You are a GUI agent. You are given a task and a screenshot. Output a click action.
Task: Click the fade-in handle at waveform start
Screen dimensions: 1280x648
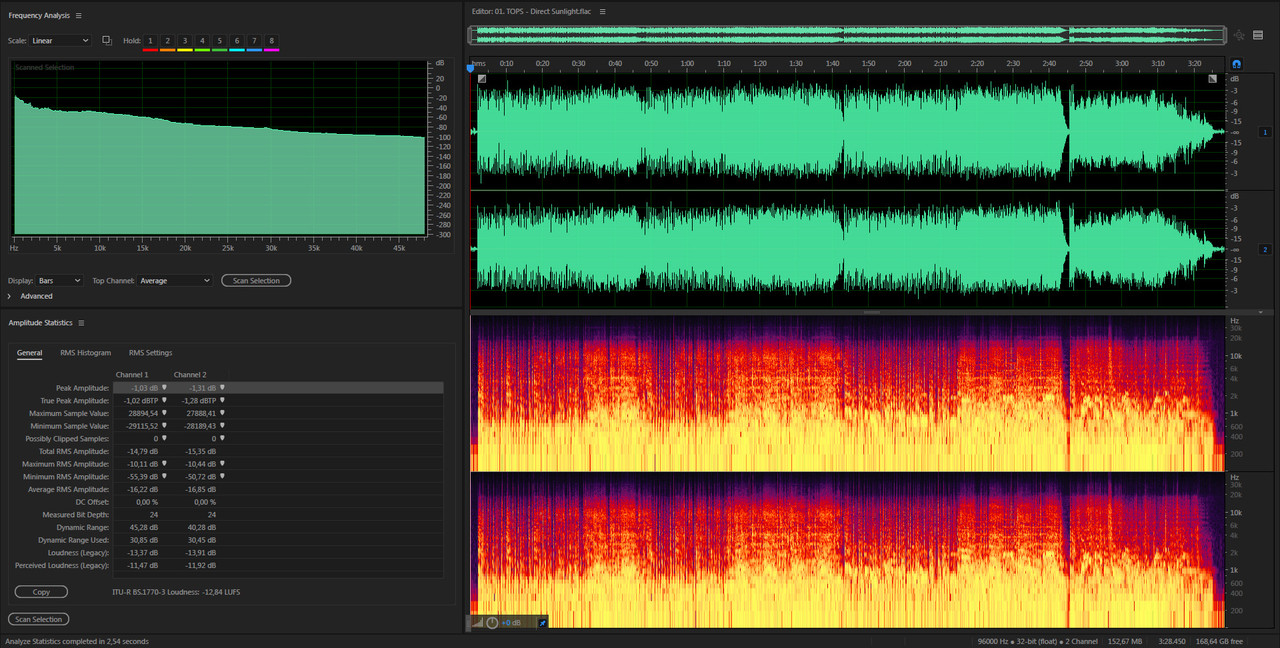(x=482, y=79)
